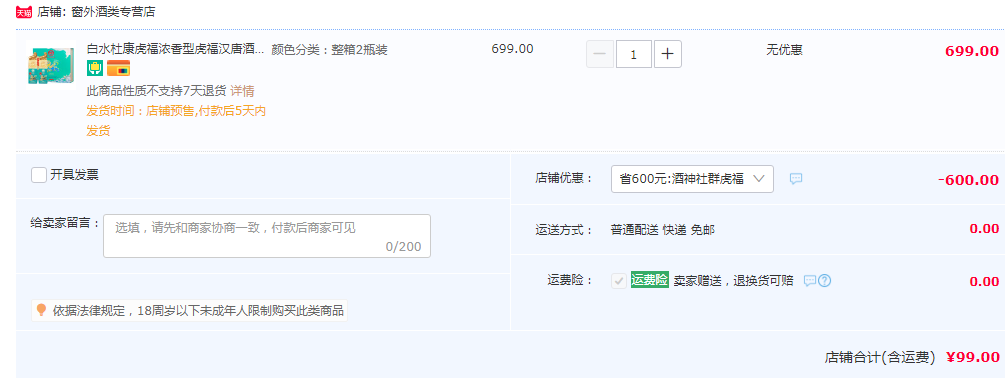Increase quantity with the plus button
Image resolution: width=1005 pixels, height=378 pixels.
coord(667,54)
